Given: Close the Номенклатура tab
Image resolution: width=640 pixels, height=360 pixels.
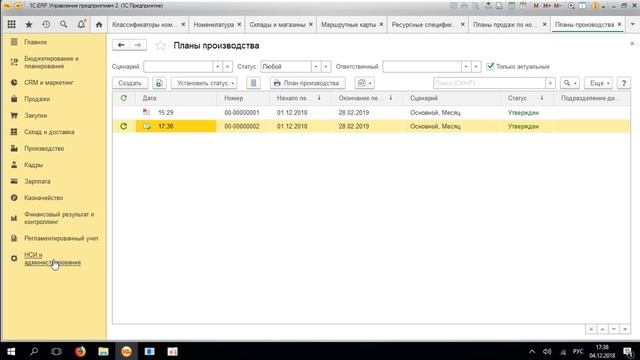Looking at the screenshot, I should [x=239, y=24].
